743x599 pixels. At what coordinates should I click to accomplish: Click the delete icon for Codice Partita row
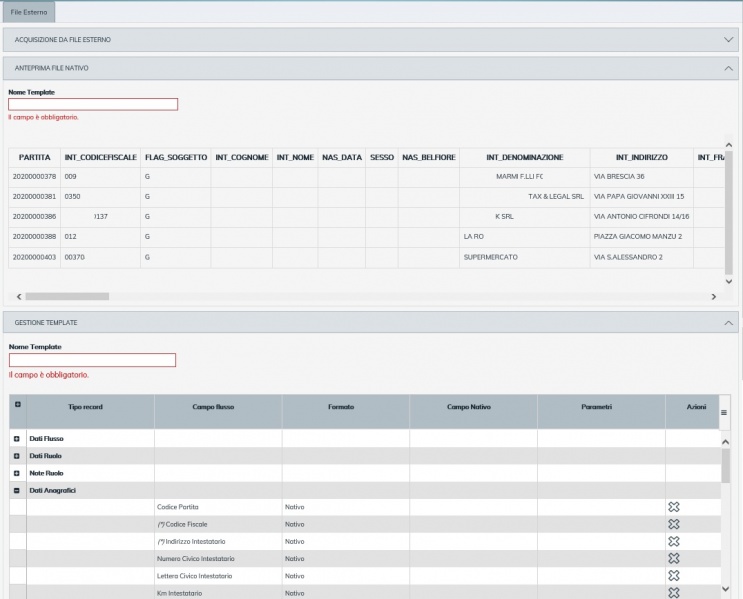673,507
